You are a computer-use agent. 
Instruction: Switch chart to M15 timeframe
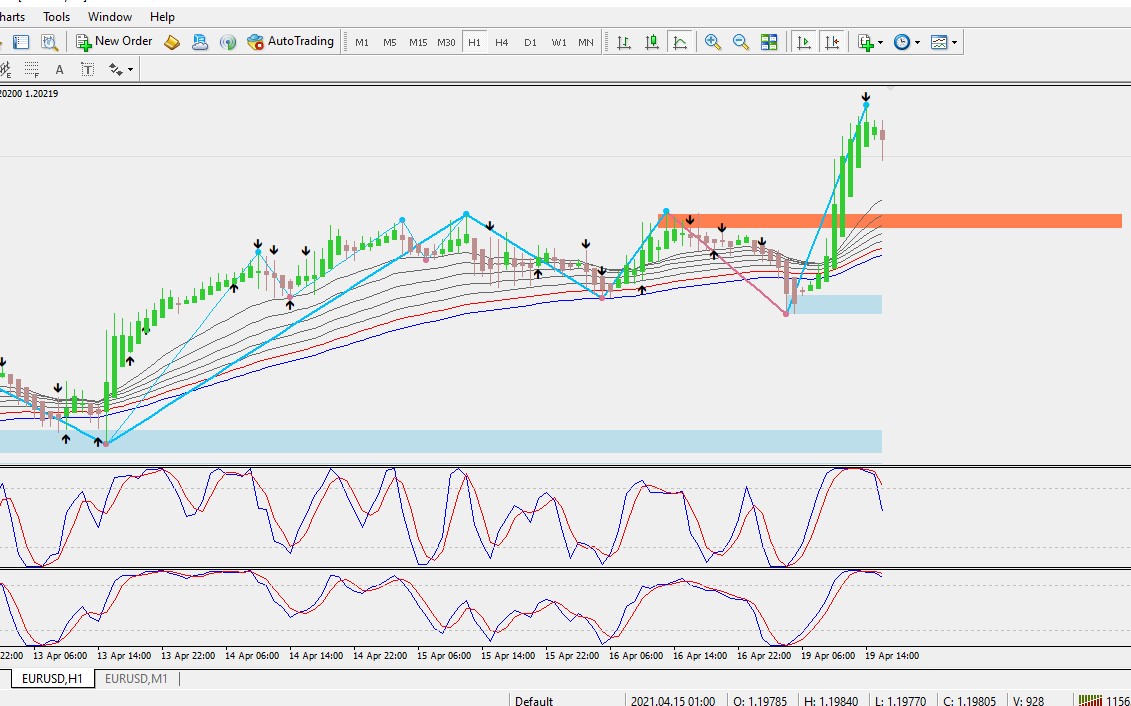pos(418,43)
